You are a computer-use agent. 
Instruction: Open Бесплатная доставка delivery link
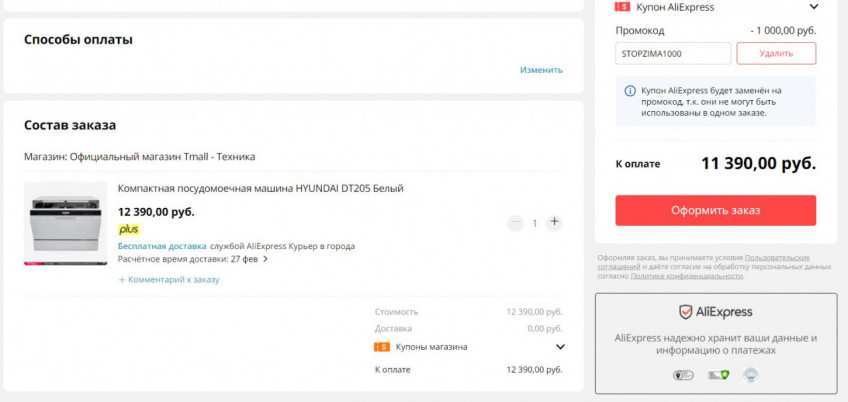[x=162, y=246]
